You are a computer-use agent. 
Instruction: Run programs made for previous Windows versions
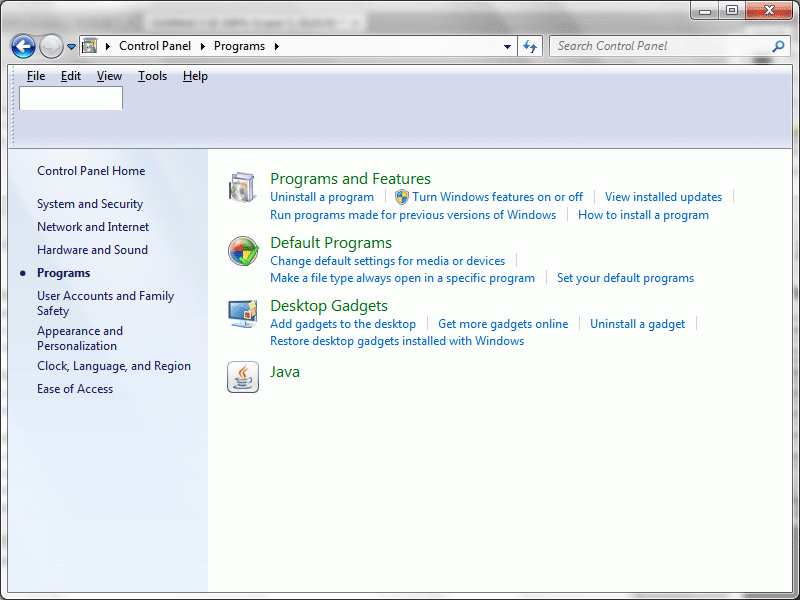(x=413, y=215)
